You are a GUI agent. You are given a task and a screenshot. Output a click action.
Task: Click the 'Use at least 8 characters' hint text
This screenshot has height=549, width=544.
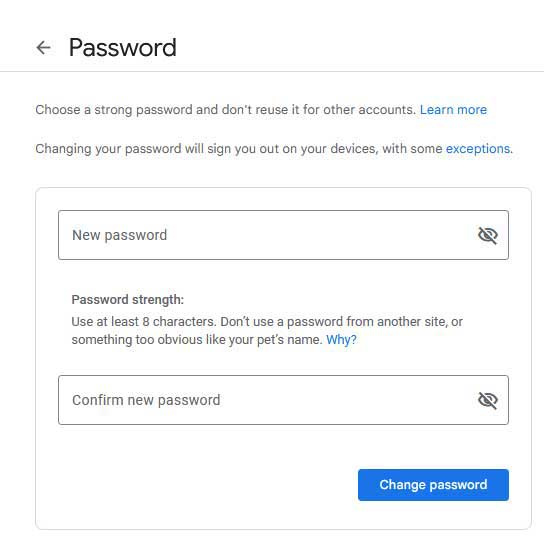tap(267, 331)
